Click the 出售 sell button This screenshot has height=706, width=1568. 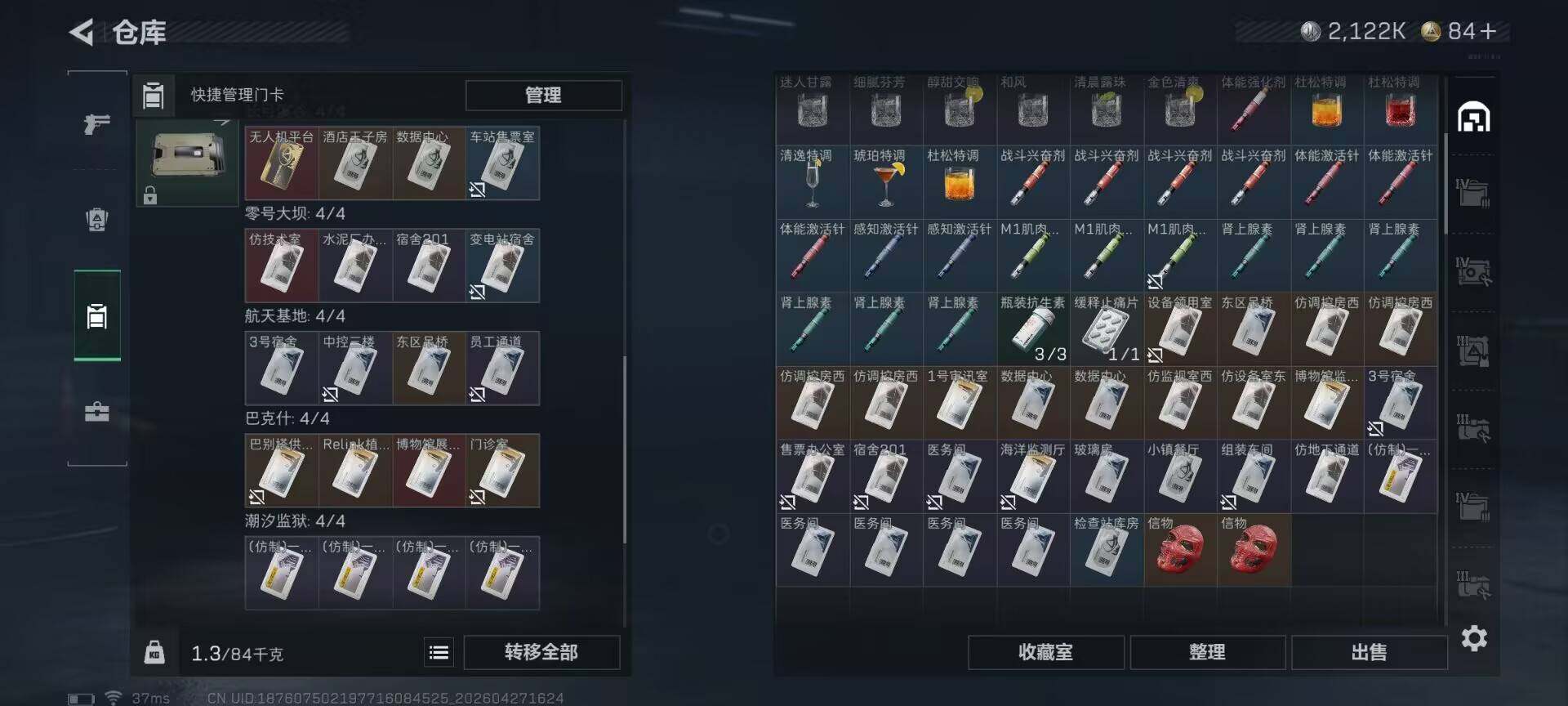pos(1369,652)
